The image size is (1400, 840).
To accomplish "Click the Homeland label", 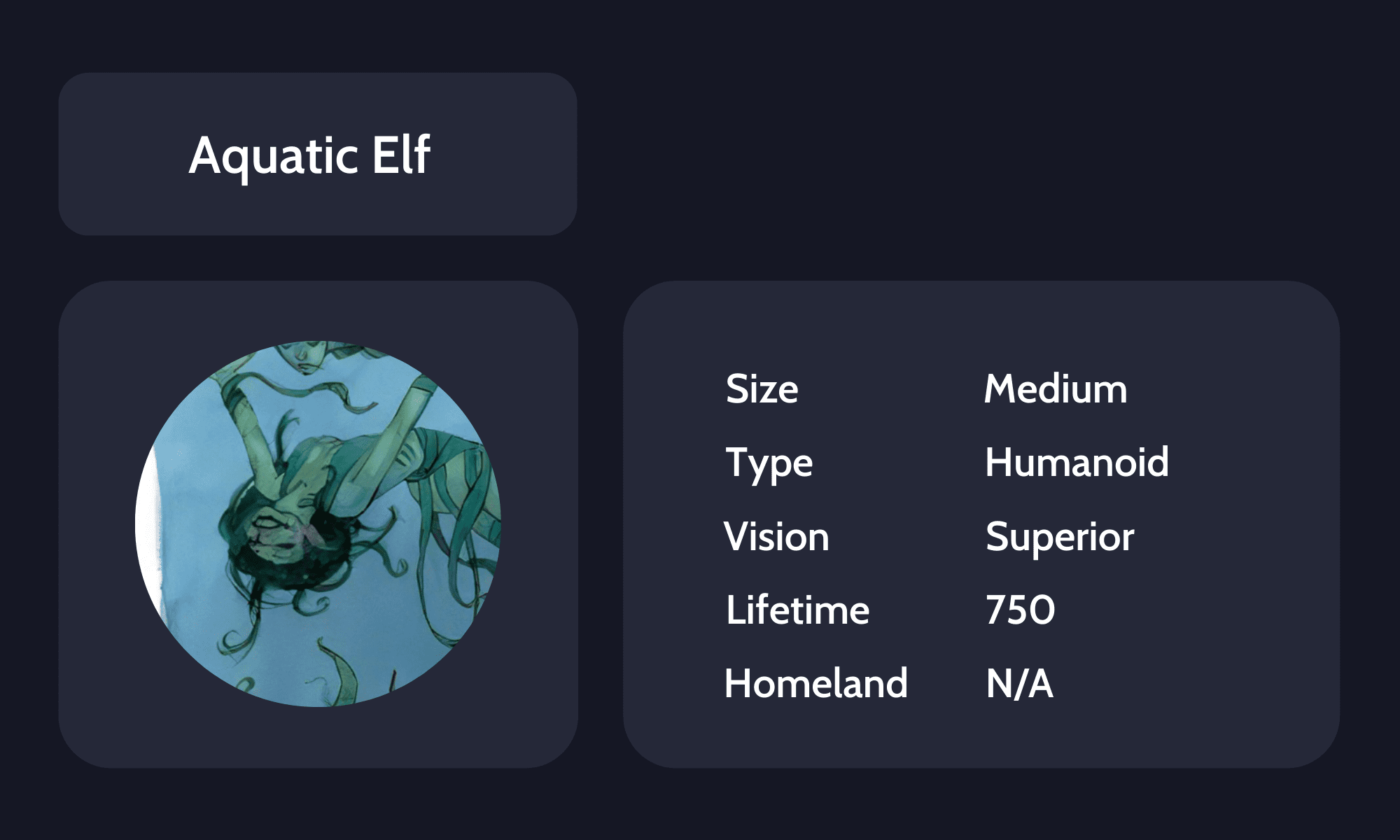I will coord(815,684).
